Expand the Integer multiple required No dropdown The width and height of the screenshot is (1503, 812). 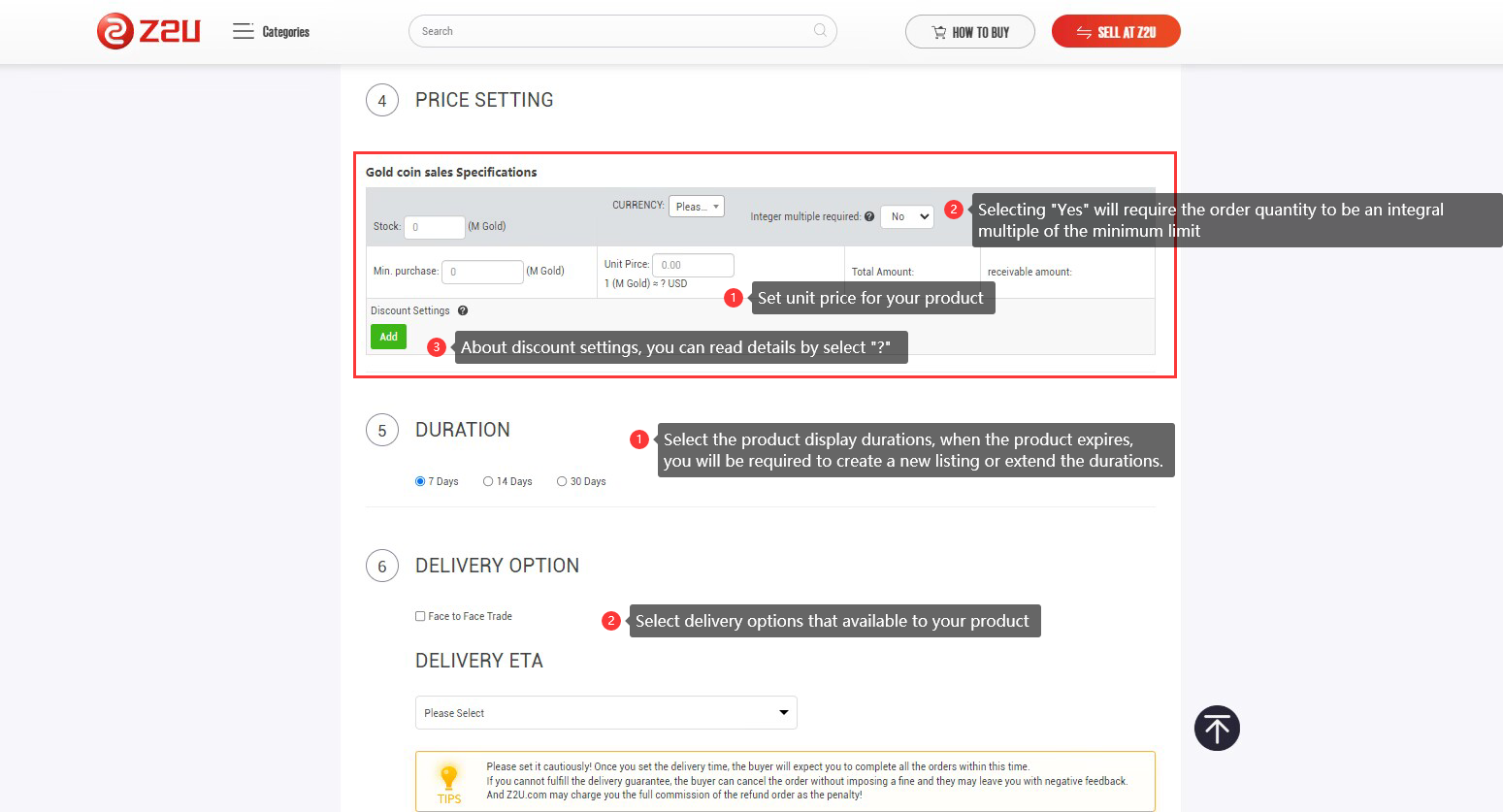click(906, 216)
